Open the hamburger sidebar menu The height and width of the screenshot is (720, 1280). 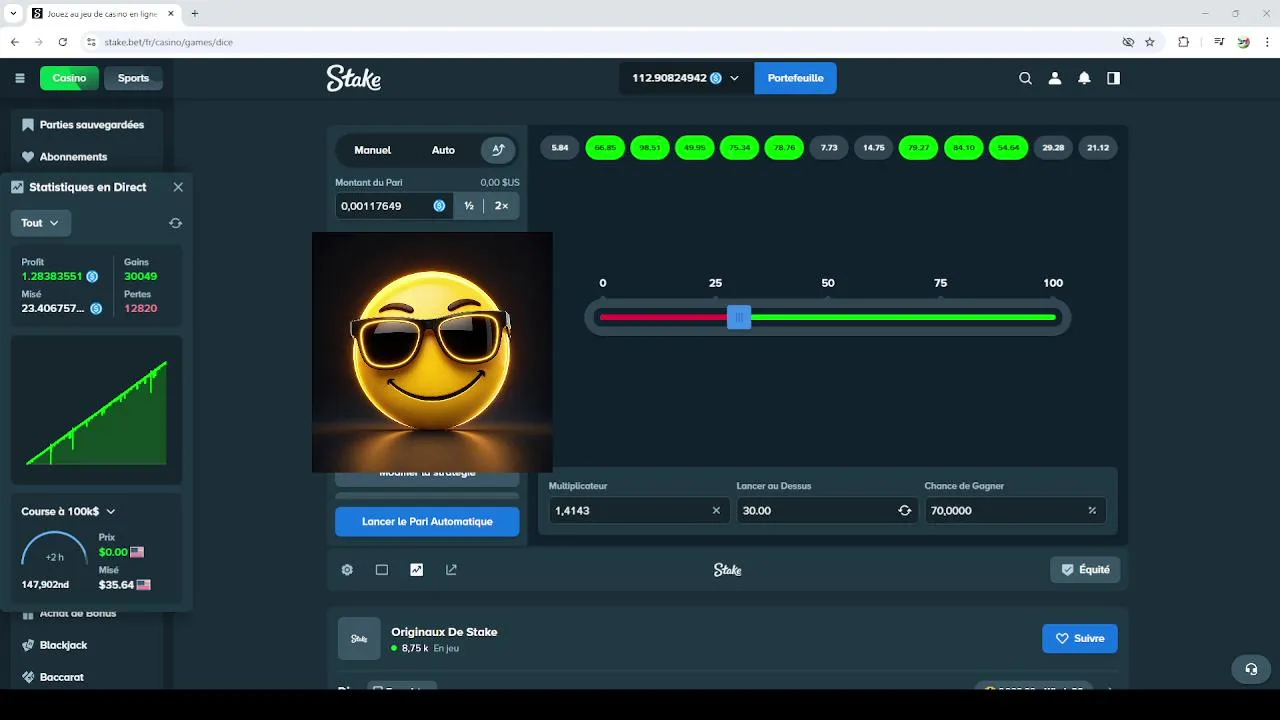click(20, 78)
